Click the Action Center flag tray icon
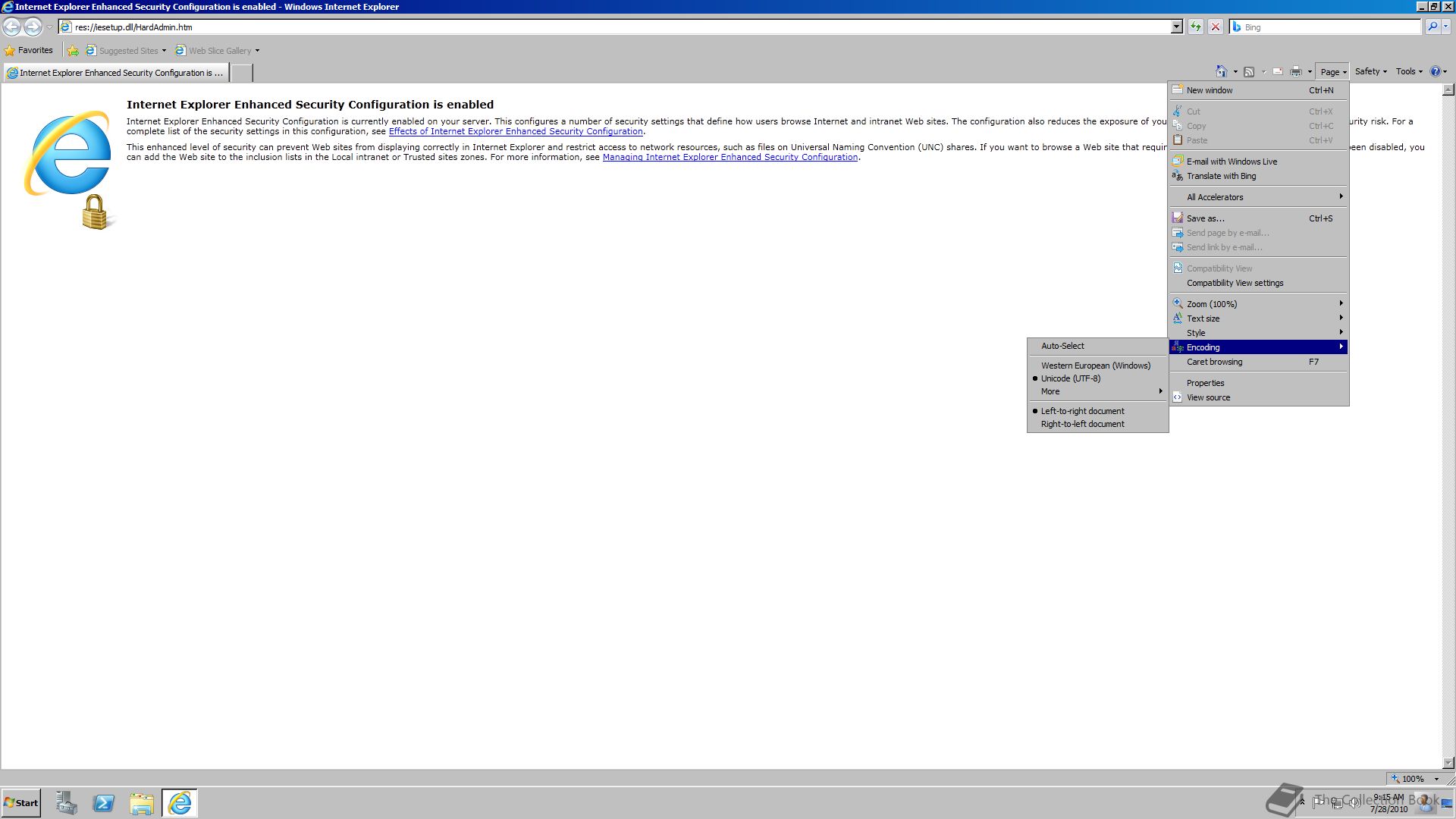 click(x=1317, y=802)
